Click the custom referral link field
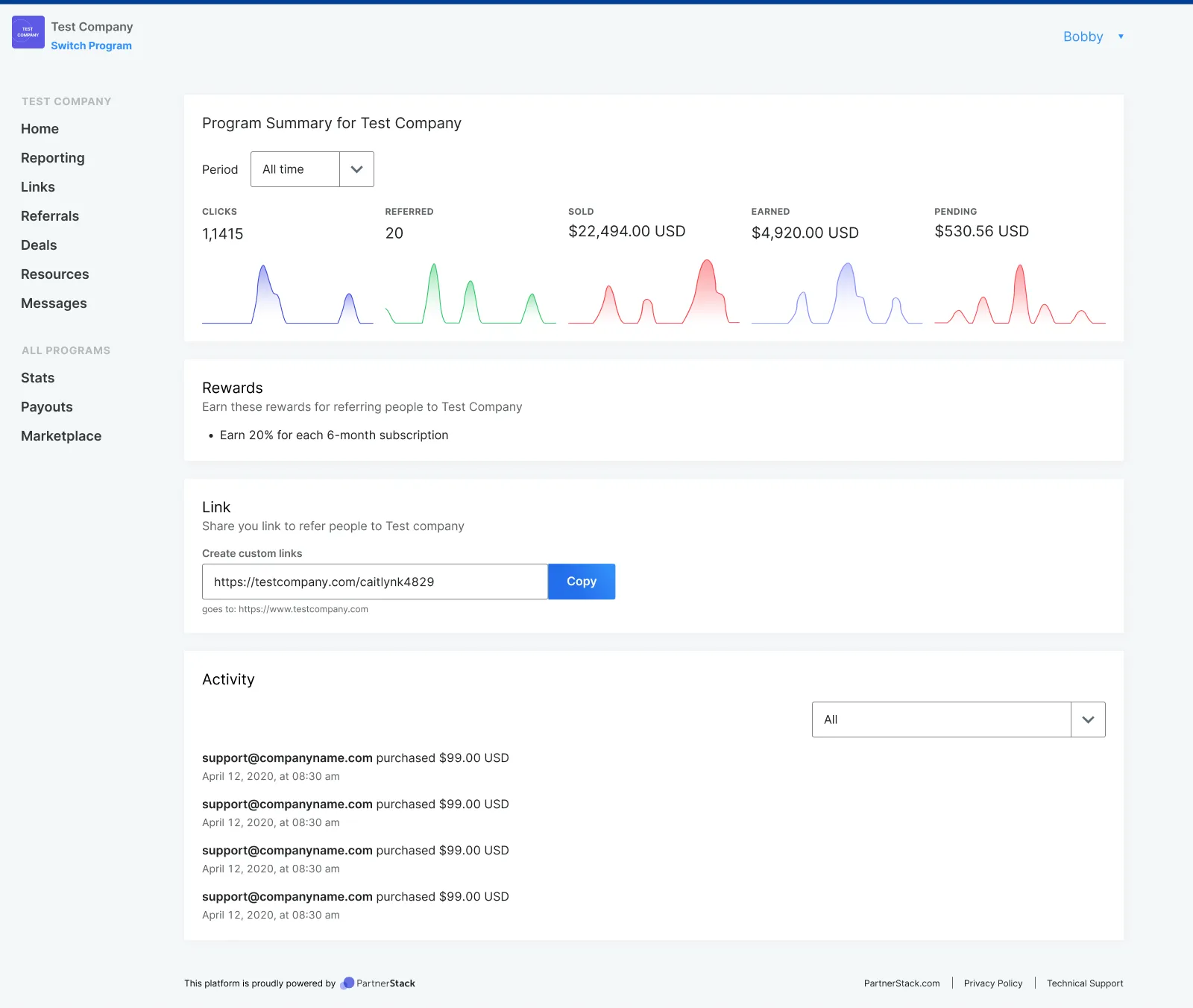Image resolution: width=1193 pixels, height=1008 pixels. [x=375, y=582]
